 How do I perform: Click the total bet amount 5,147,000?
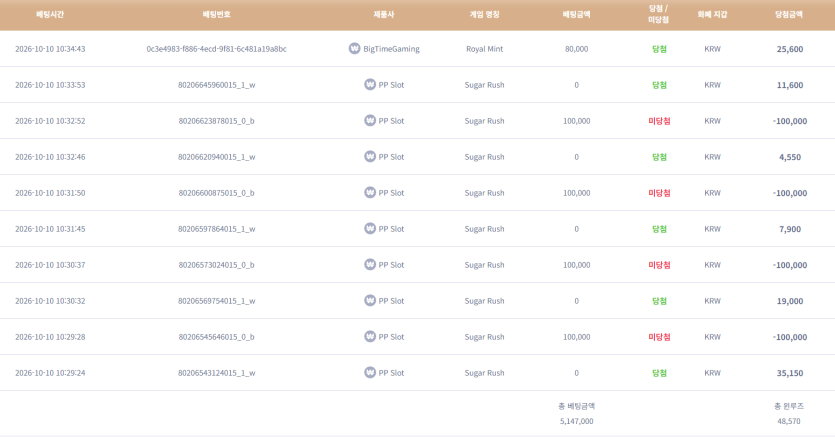pyautogui.click(x=577, y=421)
